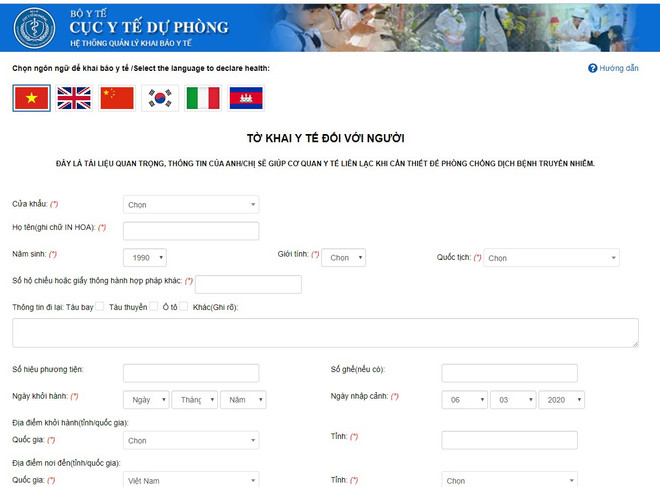The image size is (660, 487).
Task: Click the CỤC Y TẾ DỰ PHÒNG header title
Action: point(149,27)
